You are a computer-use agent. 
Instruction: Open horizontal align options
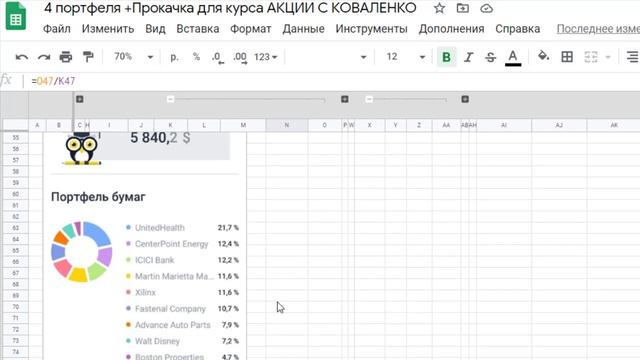coord(633,57)
